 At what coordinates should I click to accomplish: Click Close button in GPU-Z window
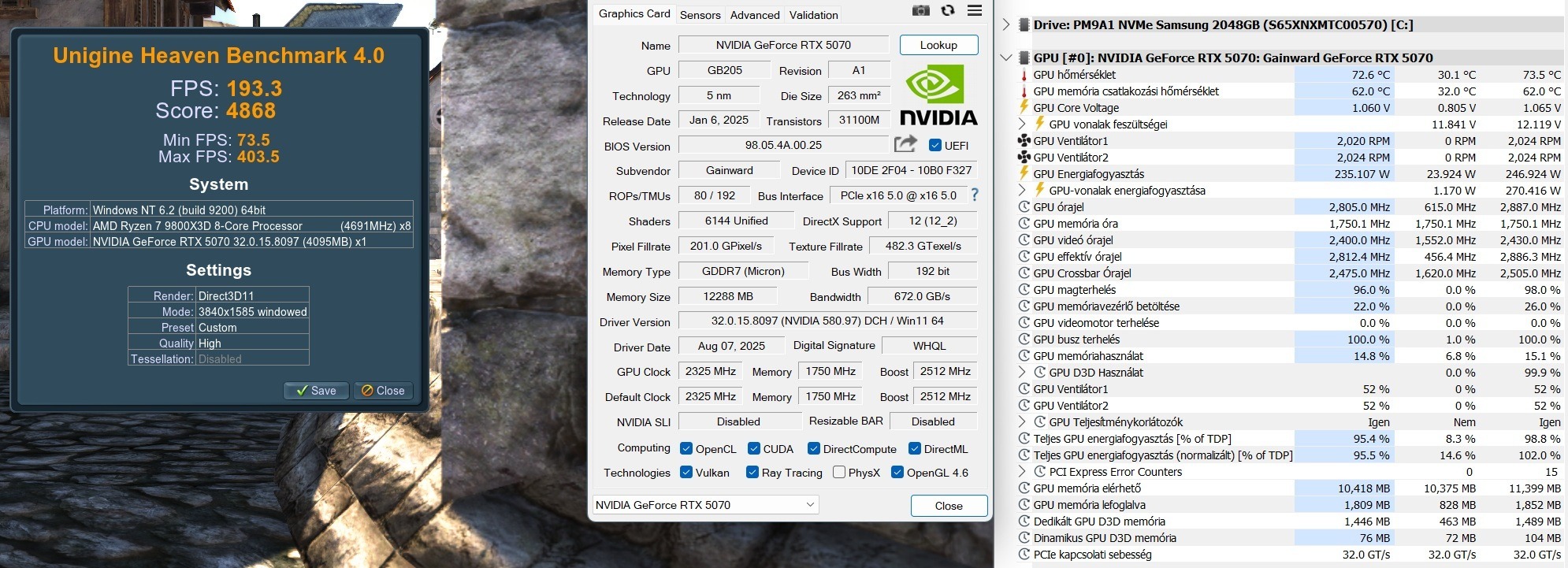(x=949, y=506)
